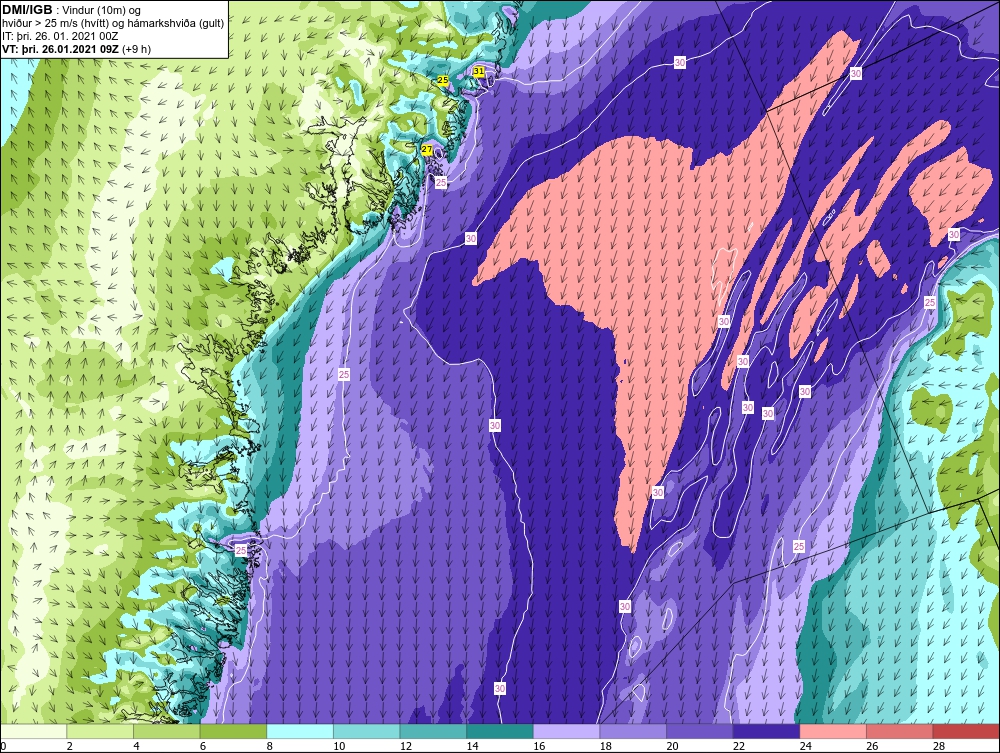Screen dimensions: 1000x753
Task: Click the lavender 16–18 m/s legend swatch
Action: tap(566, 731)
